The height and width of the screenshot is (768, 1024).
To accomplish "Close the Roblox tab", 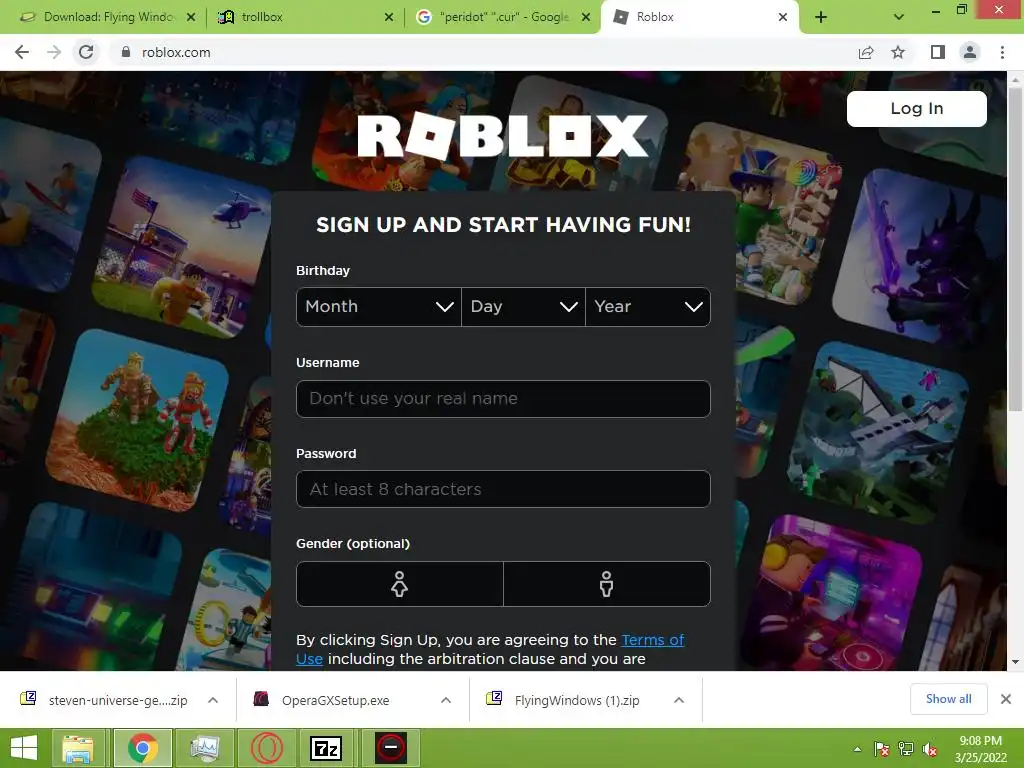I will click(x=783, y=18).
